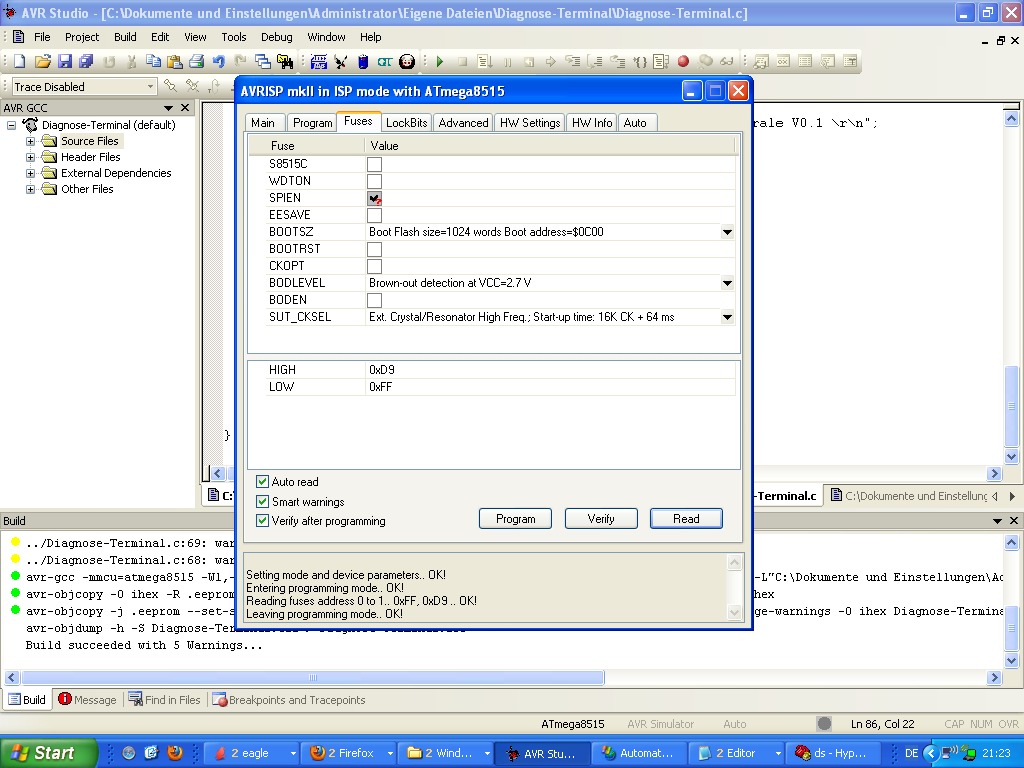Open the assemble/build AVR icon
The height and width of the screenshot is (768, 1024).
319,61
